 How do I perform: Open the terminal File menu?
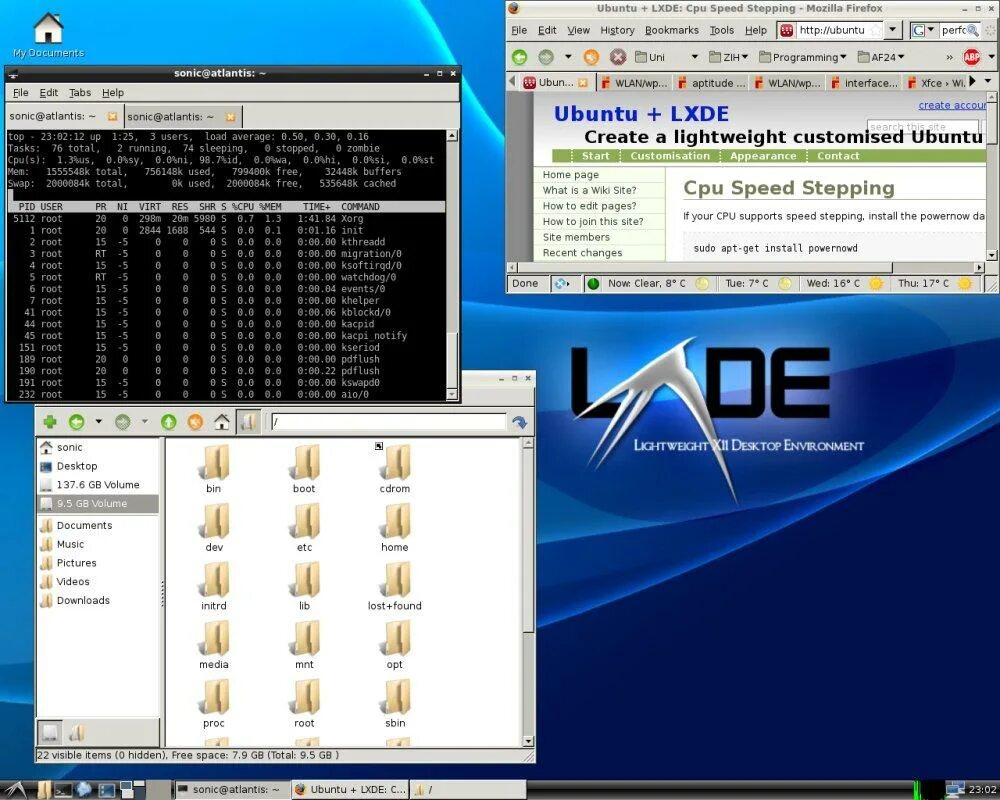tap(20, 93)
